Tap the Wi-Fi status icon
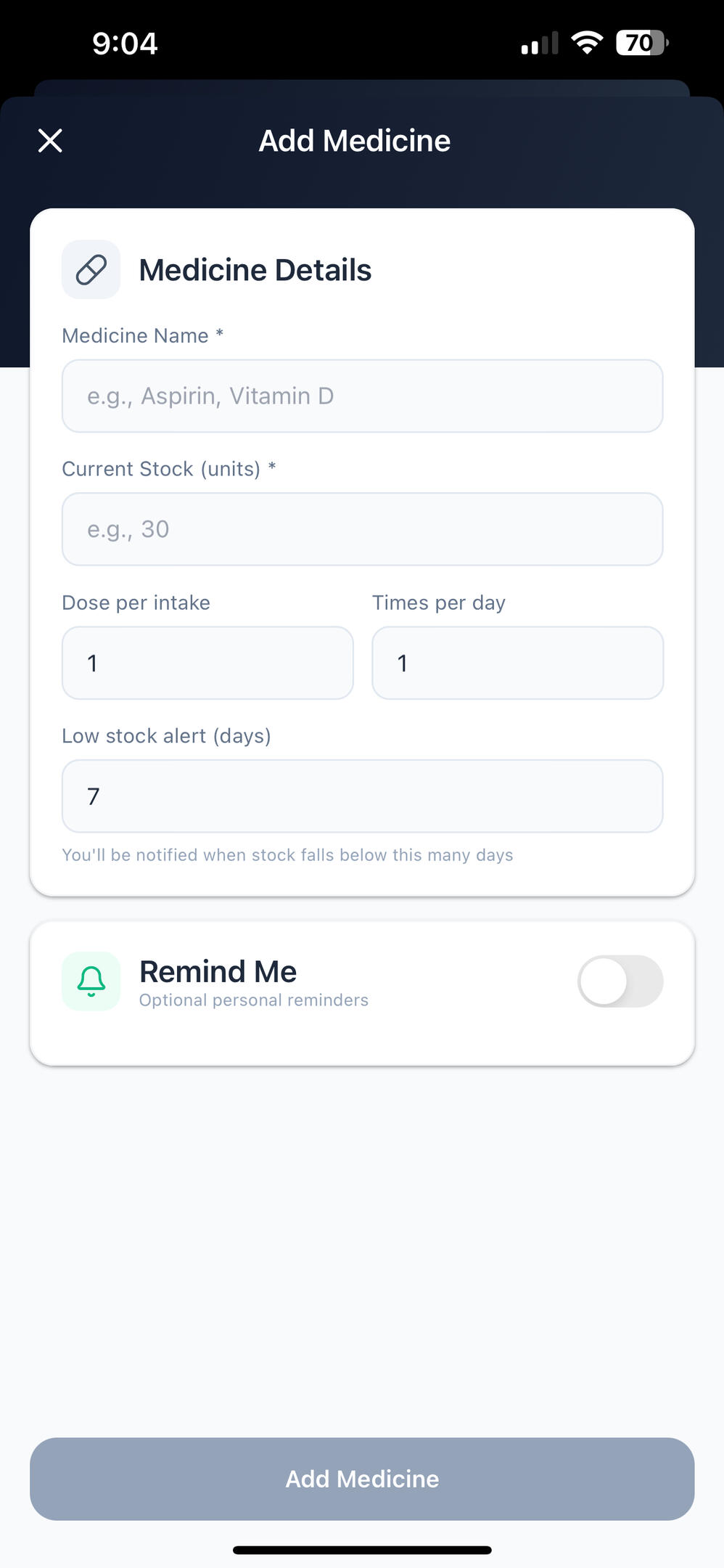The image size is (724, 1568). coord(586,43)
